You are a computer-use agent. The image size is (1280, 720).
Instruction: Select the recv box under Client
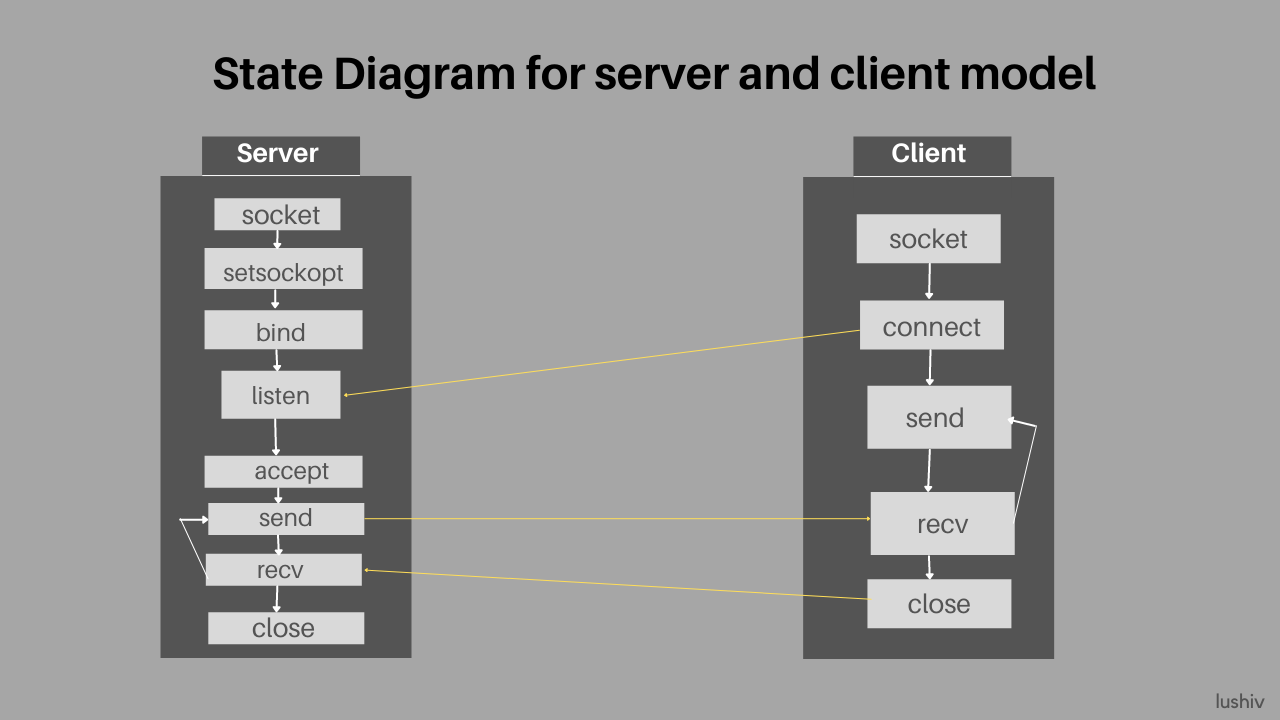pyautogui.click(x=942, y=522)
